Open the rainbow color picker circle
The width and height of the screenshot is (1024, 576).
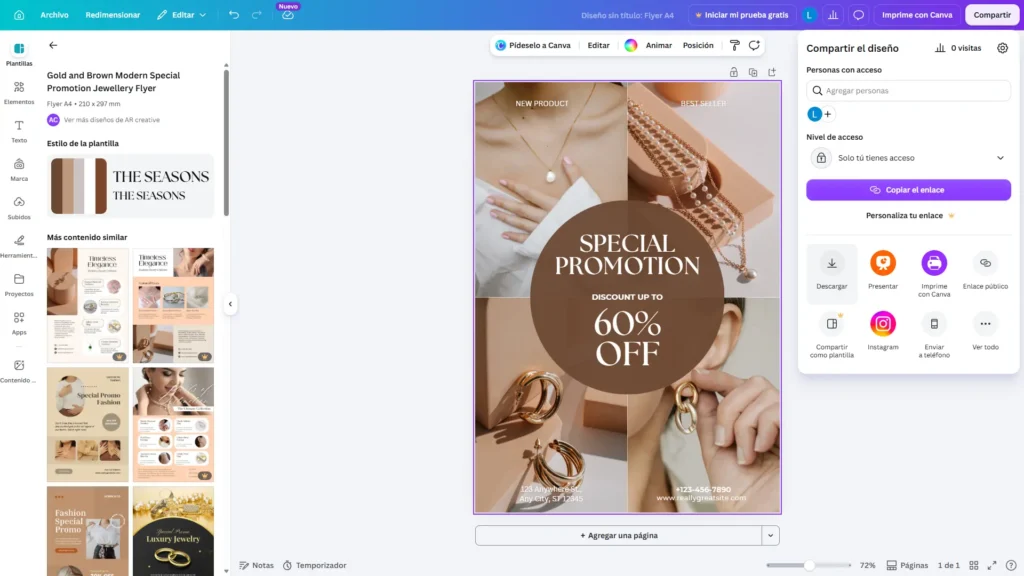631,45
